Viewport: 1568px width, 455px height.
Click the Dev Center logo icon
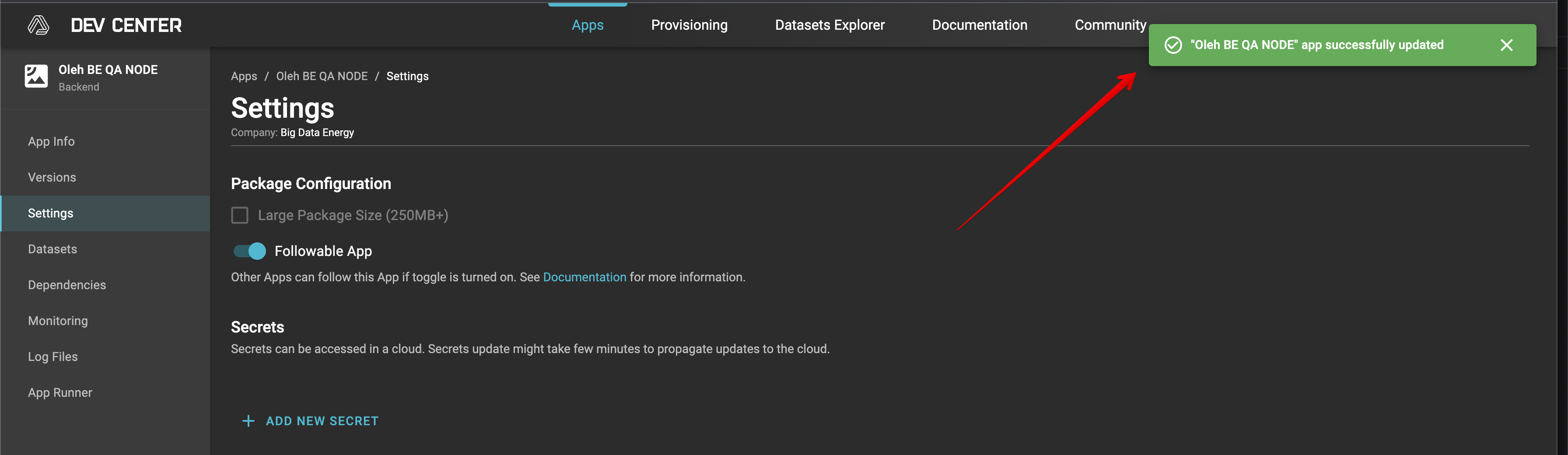[38, 25]
